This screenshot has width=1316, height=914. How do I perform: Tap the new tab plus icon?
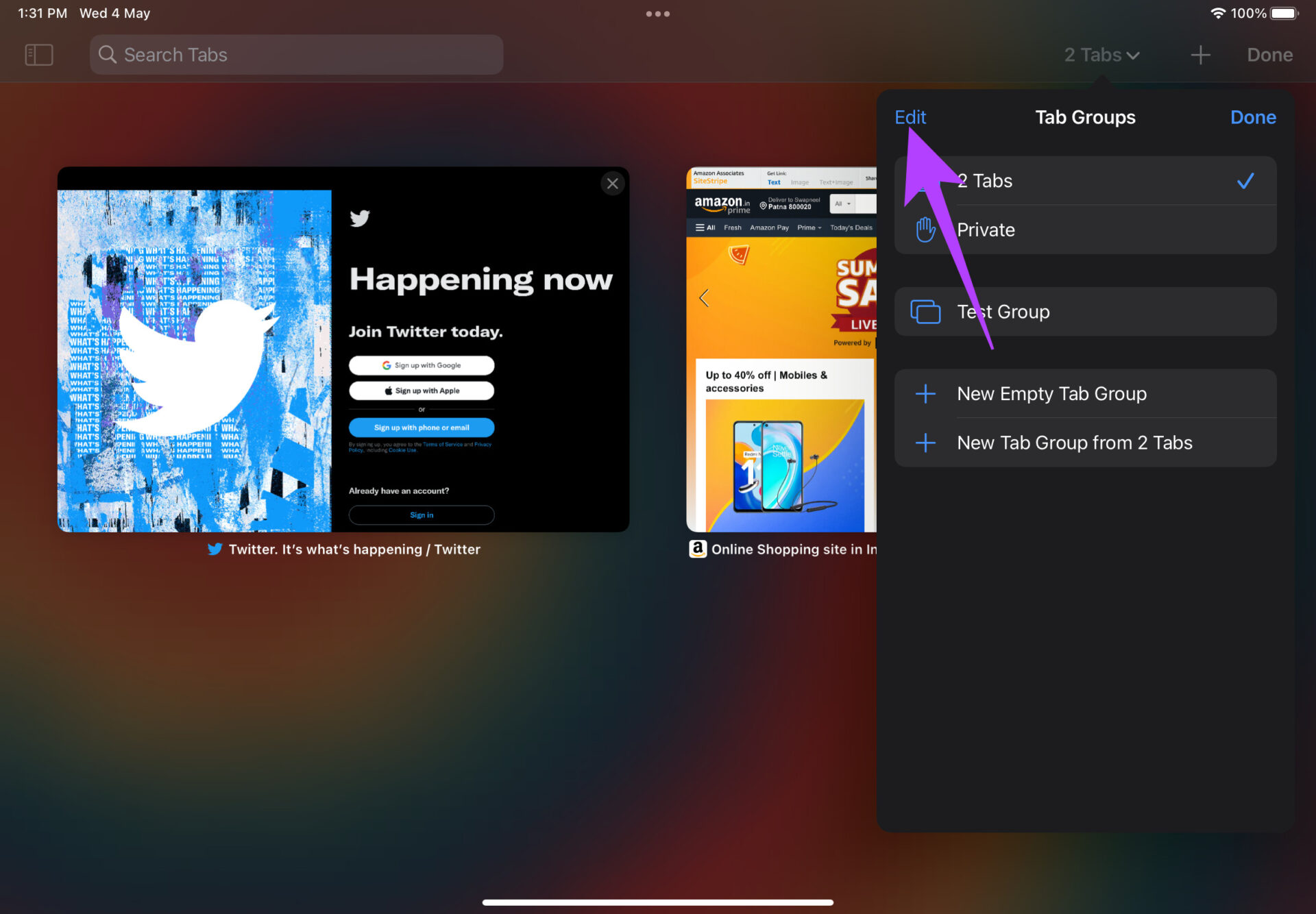coord(1200,55)
